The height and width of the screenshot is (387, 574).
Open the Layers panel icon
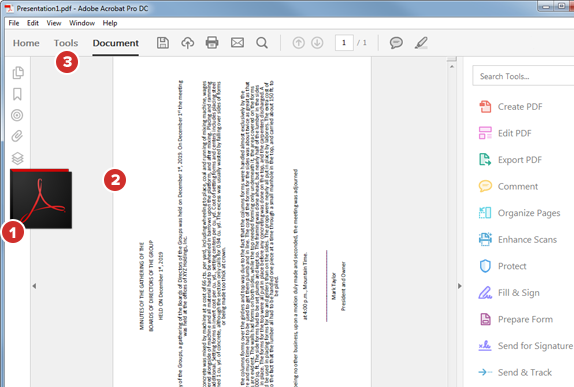[x=17, y=158]
